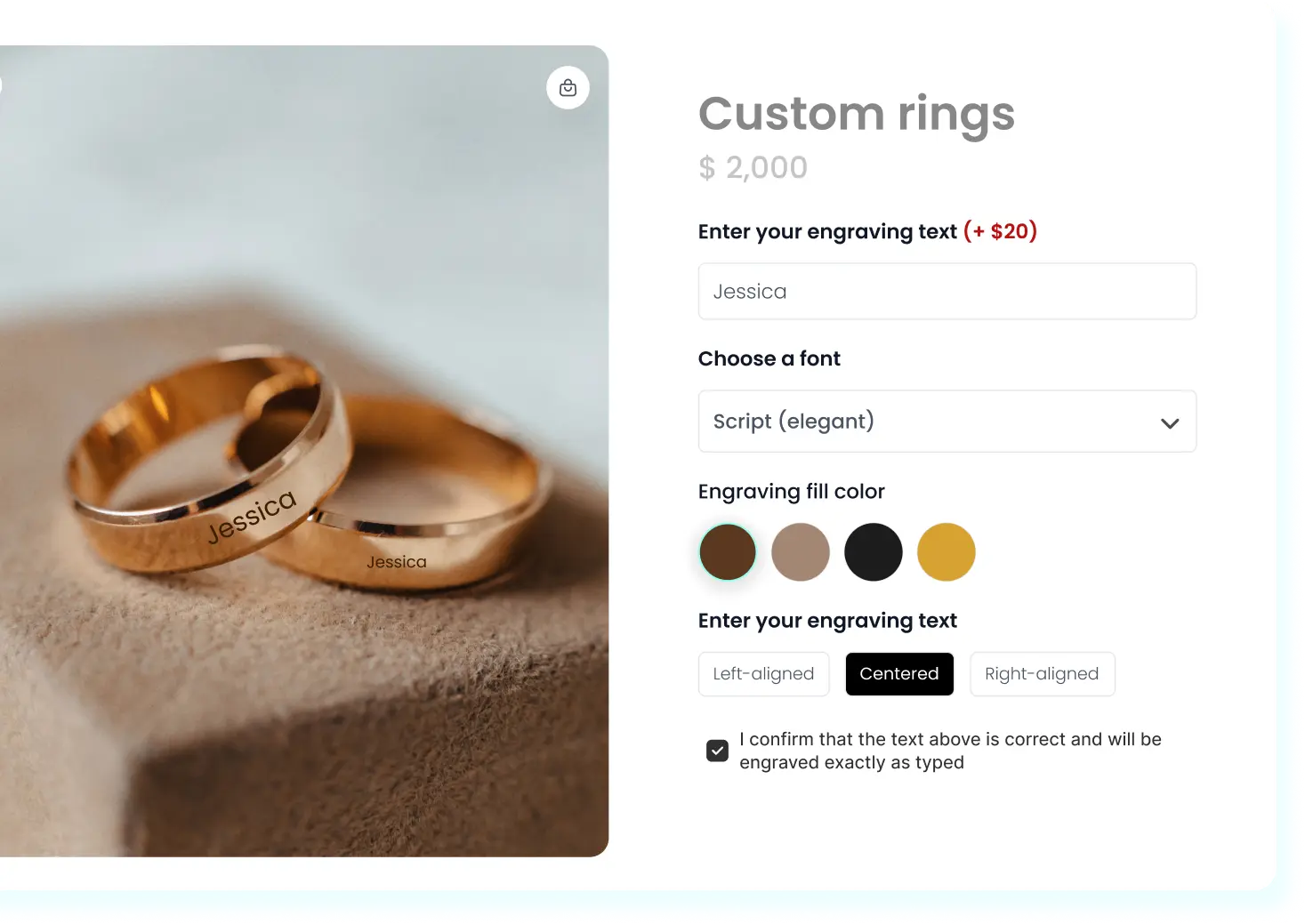Click the curved Jessica engraving on front ring
This screenshot has height=924, width=1305.
point(252,516)
